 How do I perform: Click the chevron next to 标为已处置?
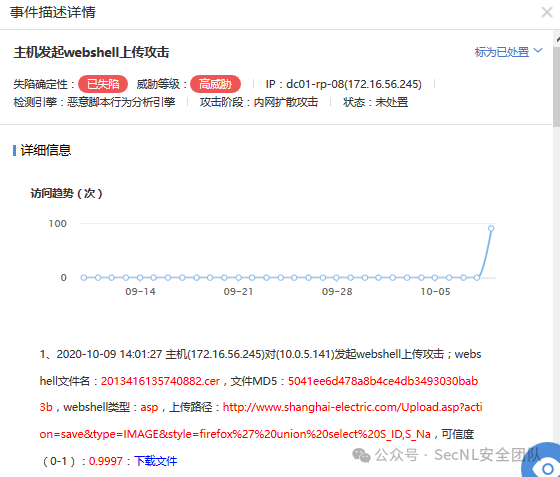pos(538,51)
